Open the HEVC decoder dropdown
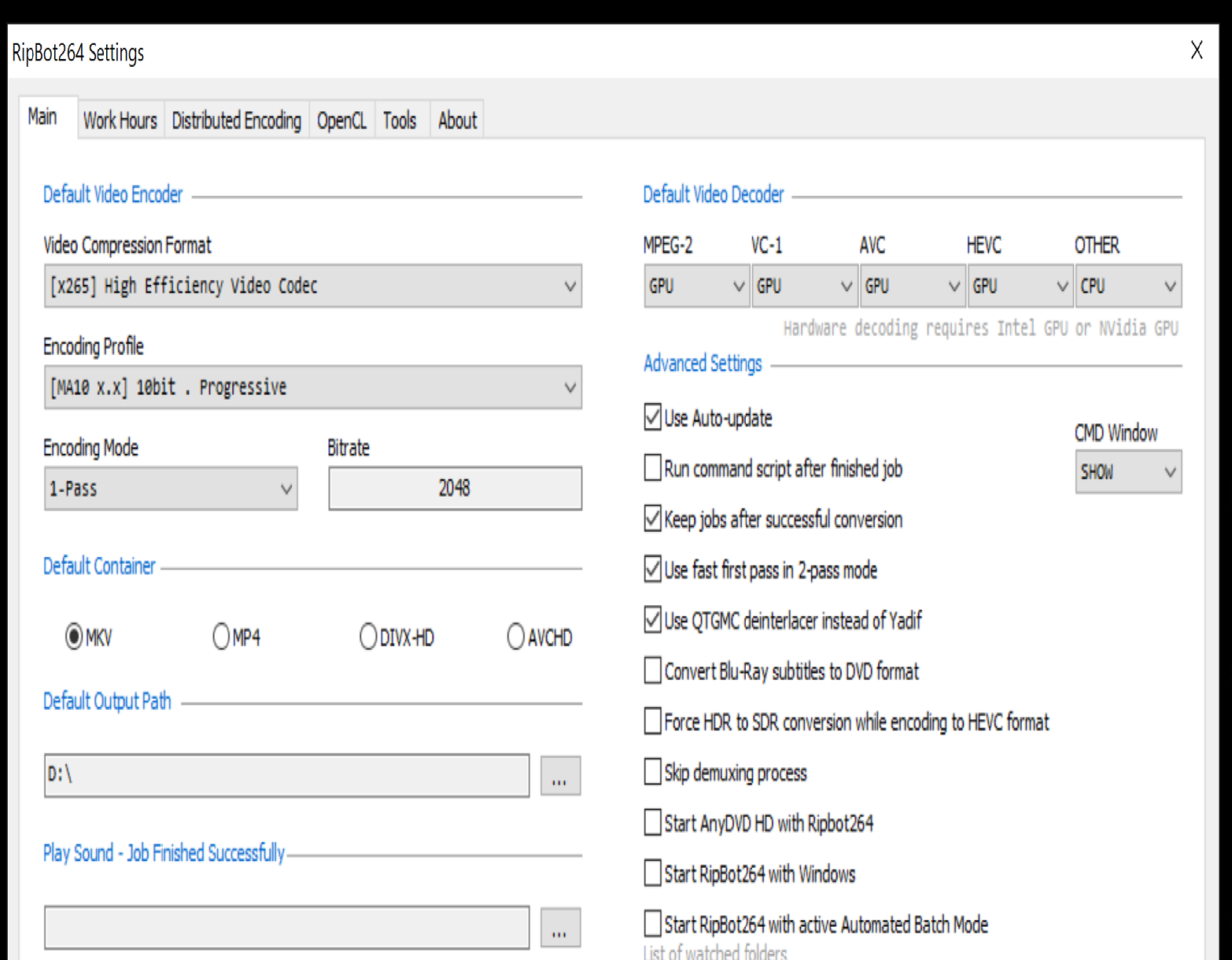The image size is (1232, 960). point(1020,286)
